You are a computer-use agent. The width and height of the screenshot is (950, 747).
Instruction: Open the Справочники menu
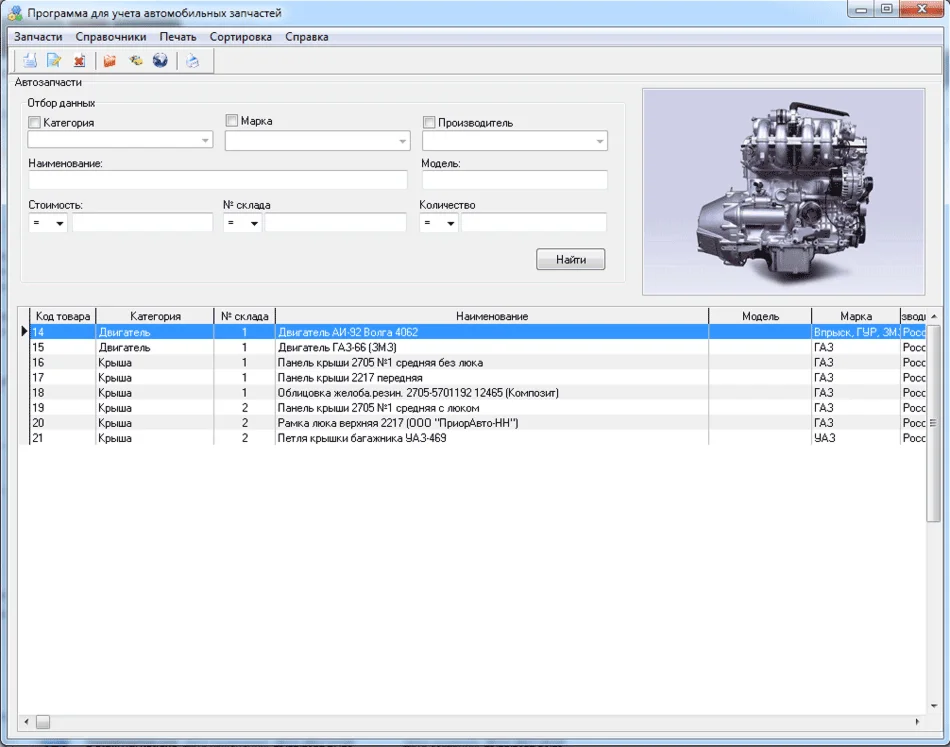pyautogui.click(x=111, y=37)
